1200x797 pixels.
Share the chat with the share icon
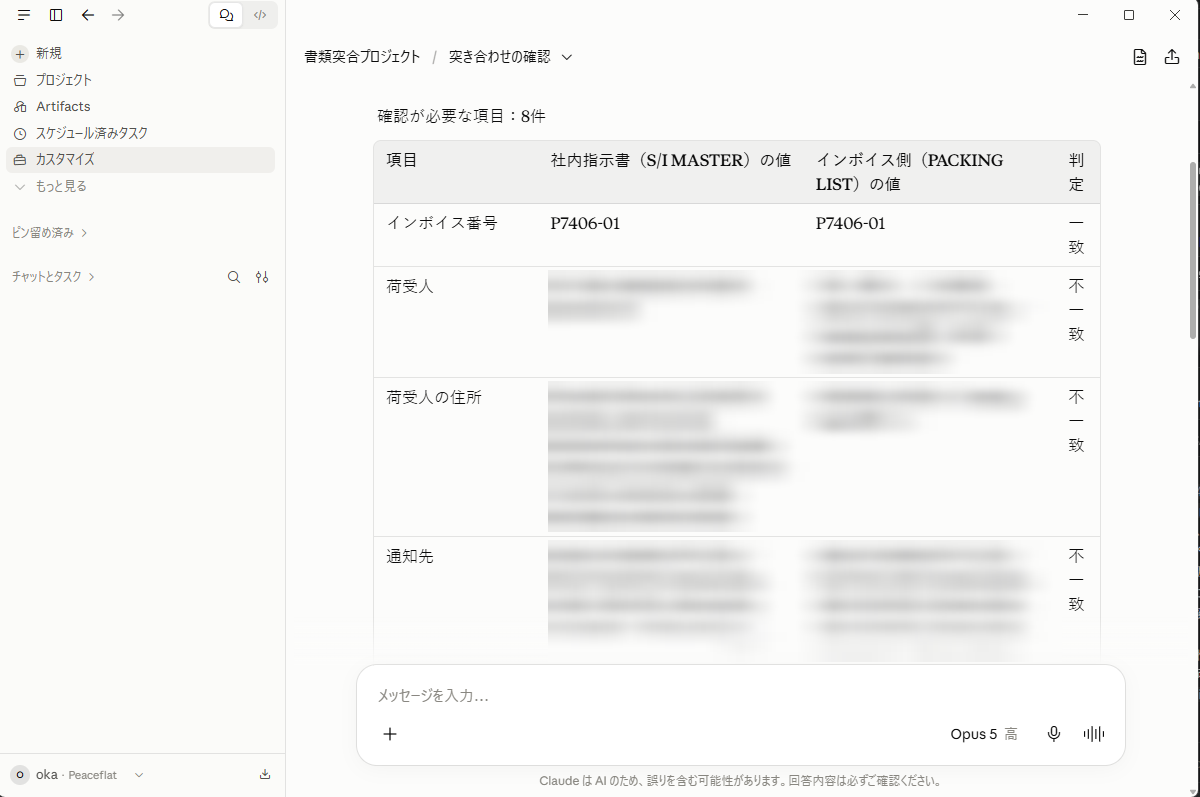pos(1172,57)
